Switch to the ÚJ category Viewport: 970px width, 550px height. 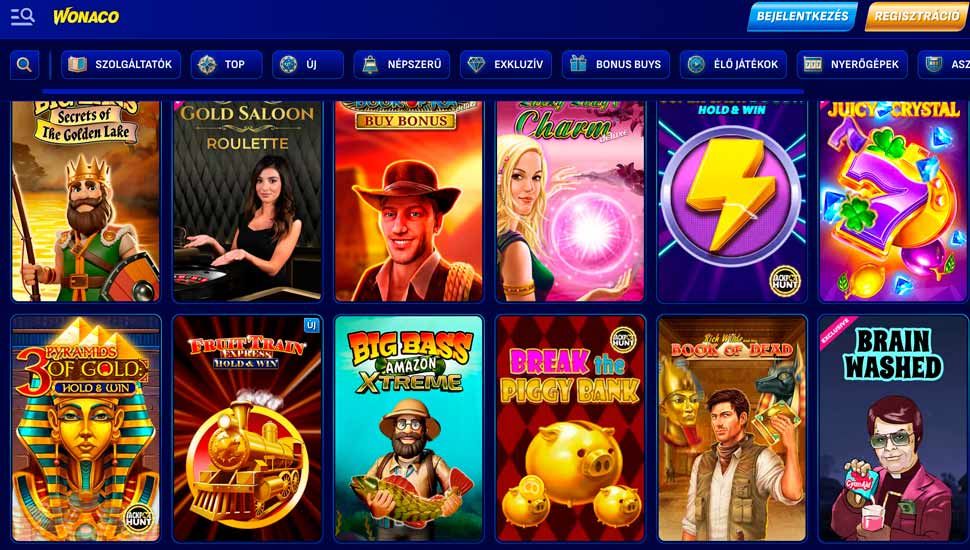point(307,64)
